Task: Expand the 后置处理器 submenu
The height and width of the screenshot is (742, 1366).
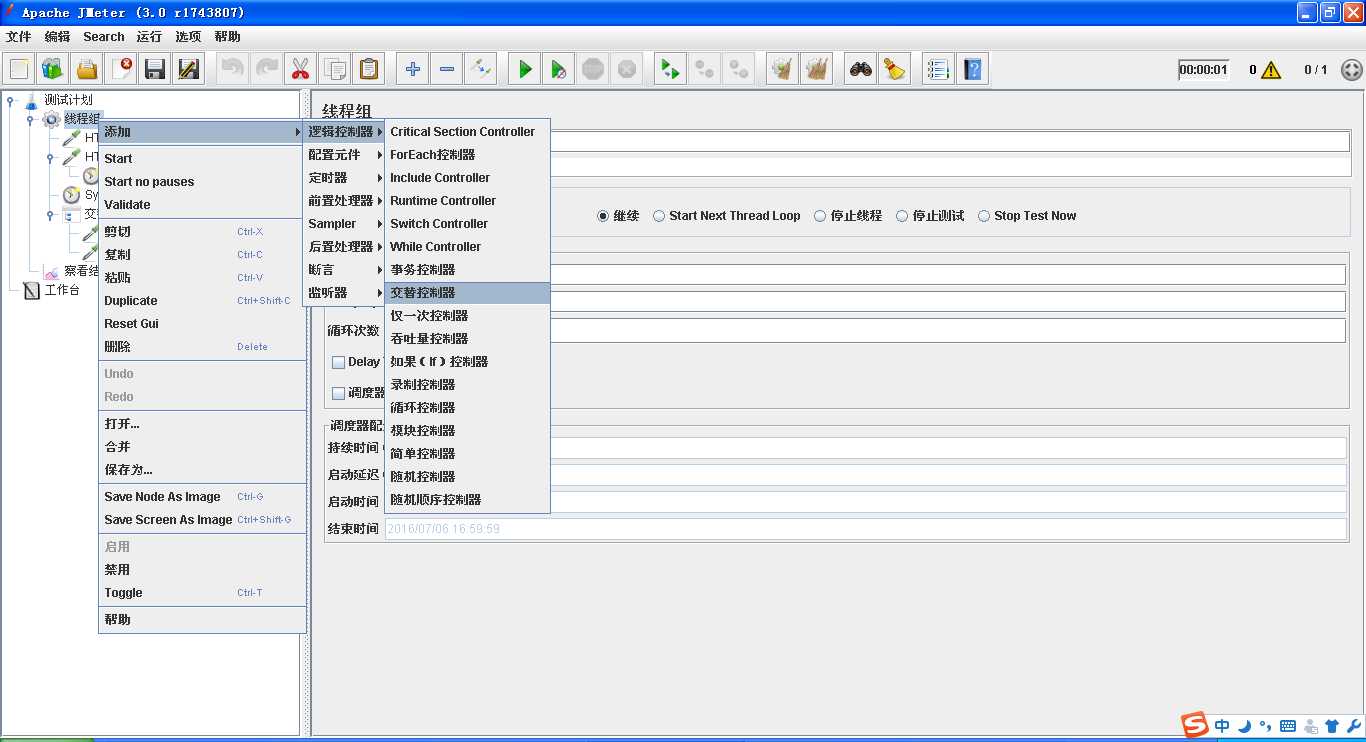Action: [x=344, y=247]
